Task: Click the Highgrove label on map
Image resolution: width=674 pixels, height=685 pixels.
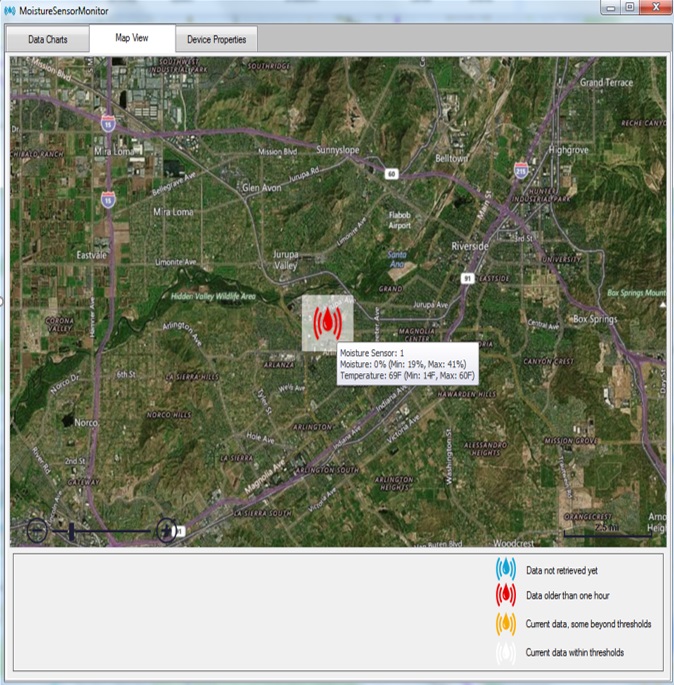Action: point(568,150)
